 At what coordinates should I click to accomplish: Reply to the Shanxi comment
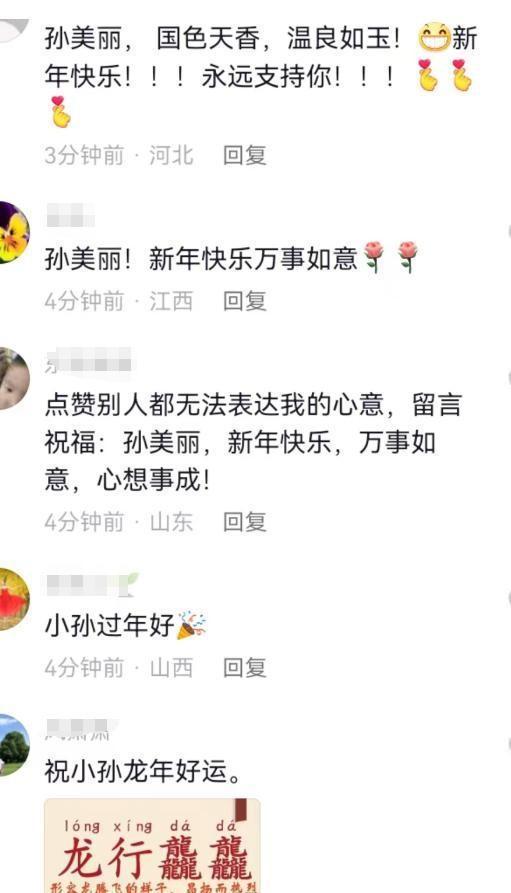244,667
